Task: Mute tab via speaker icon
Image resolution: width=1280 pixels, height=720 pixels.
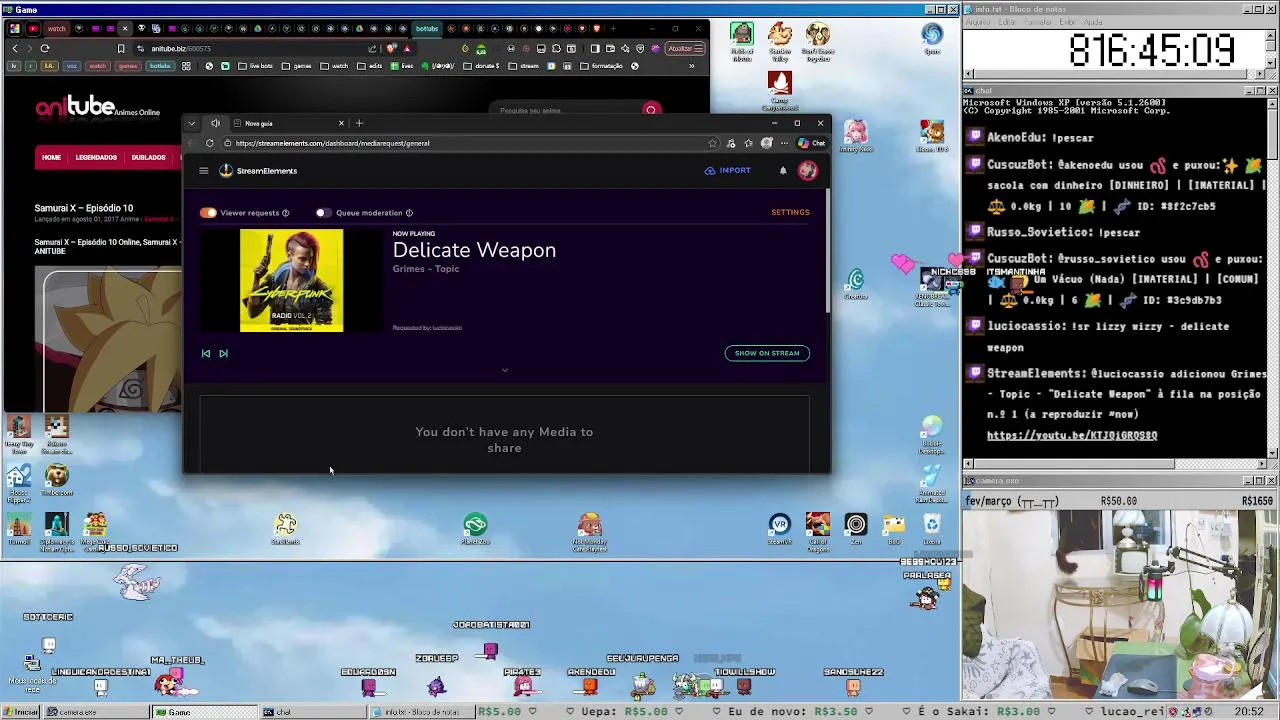Action: tap(215, 123)
